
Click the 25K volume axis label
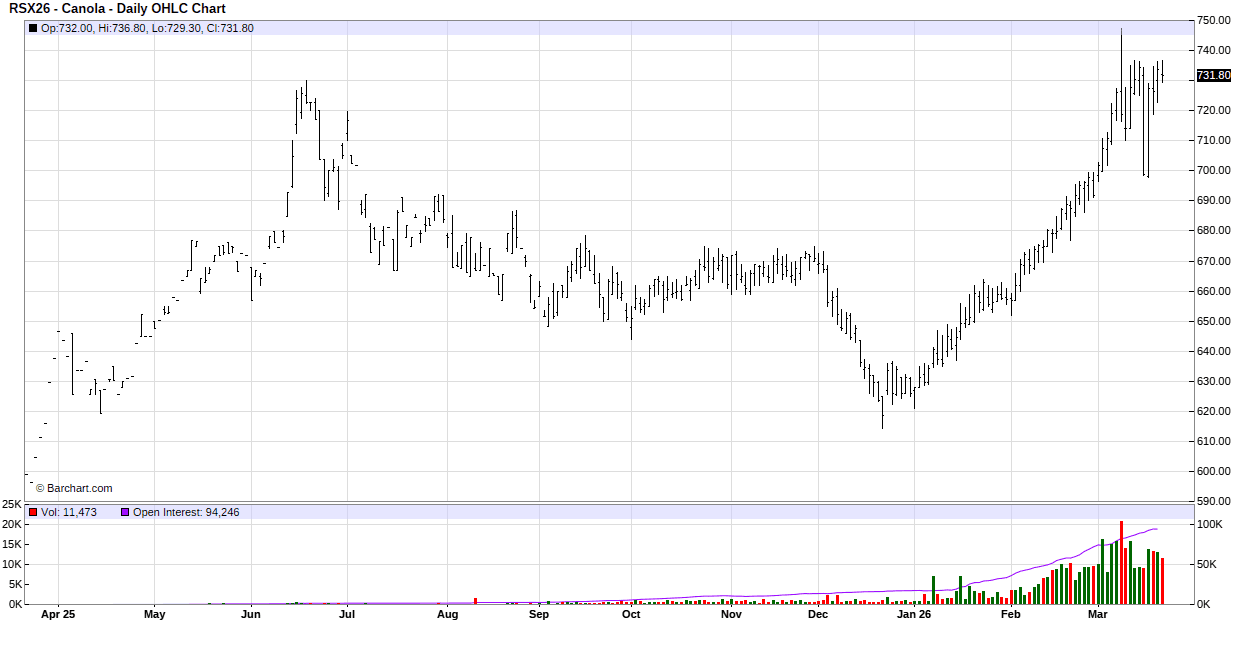[x=12, y=503]
